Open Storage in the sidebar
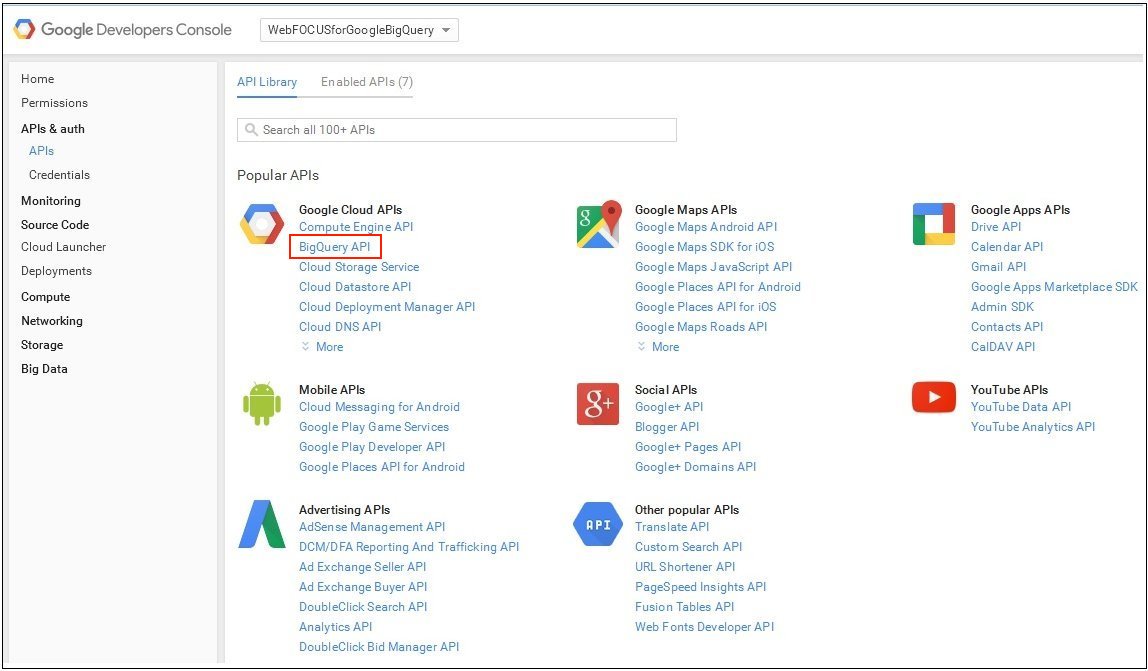The image size is (1148, 671). point(42,345)
